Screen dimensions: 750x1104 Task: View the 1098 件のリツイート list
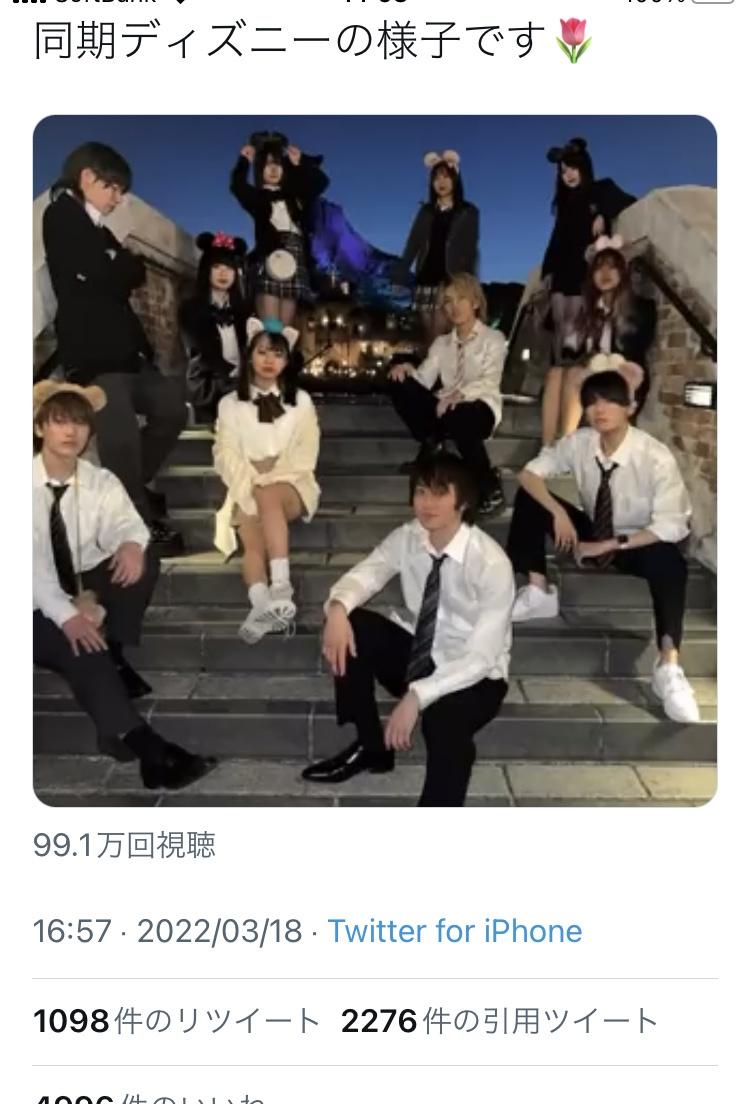[177, 1021]
